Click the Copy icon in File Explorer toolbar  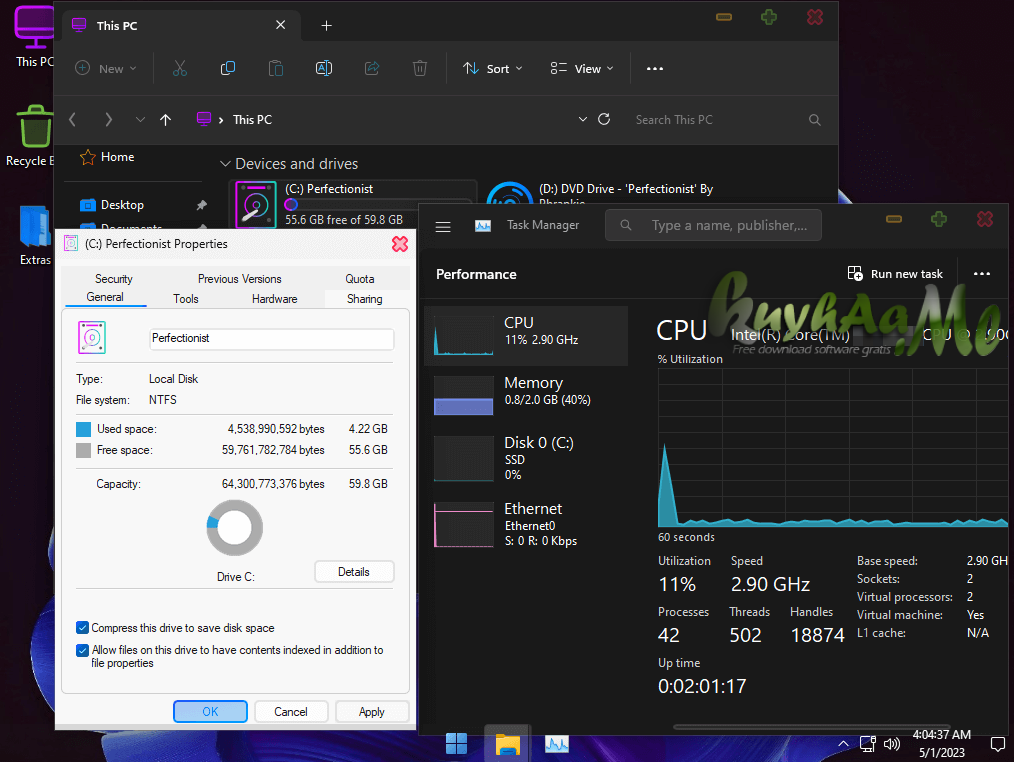(x=228, y=69)
